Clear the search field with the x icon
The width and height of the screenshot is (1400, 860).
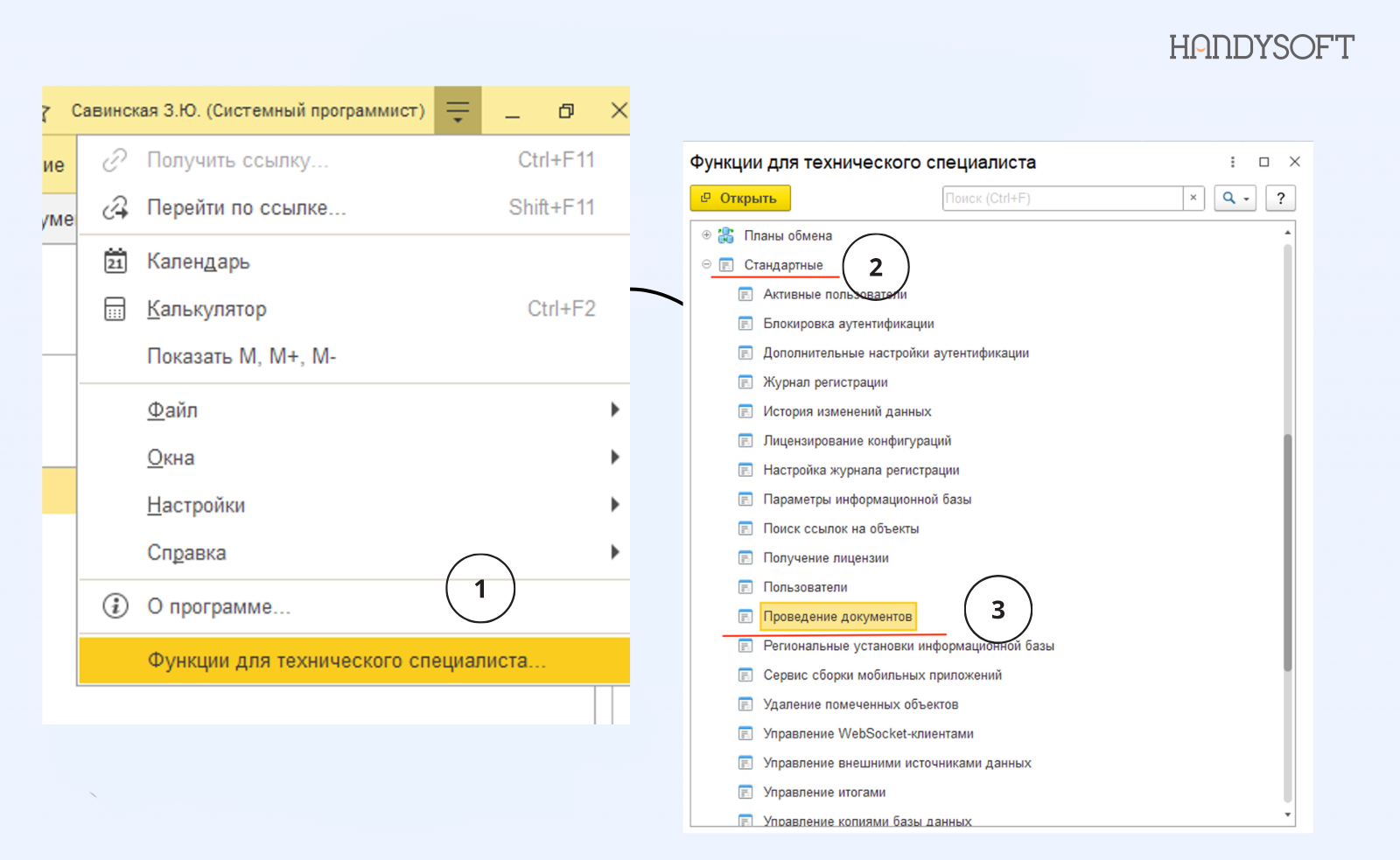point(1193,199)
